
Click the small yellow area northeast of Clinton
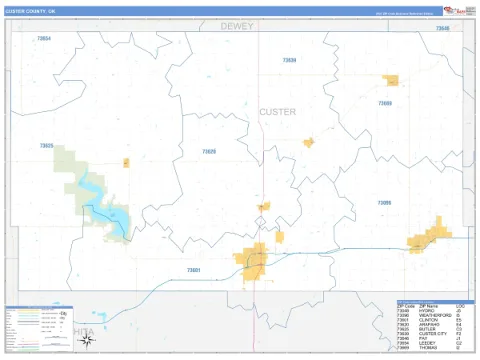pos(280,237)
